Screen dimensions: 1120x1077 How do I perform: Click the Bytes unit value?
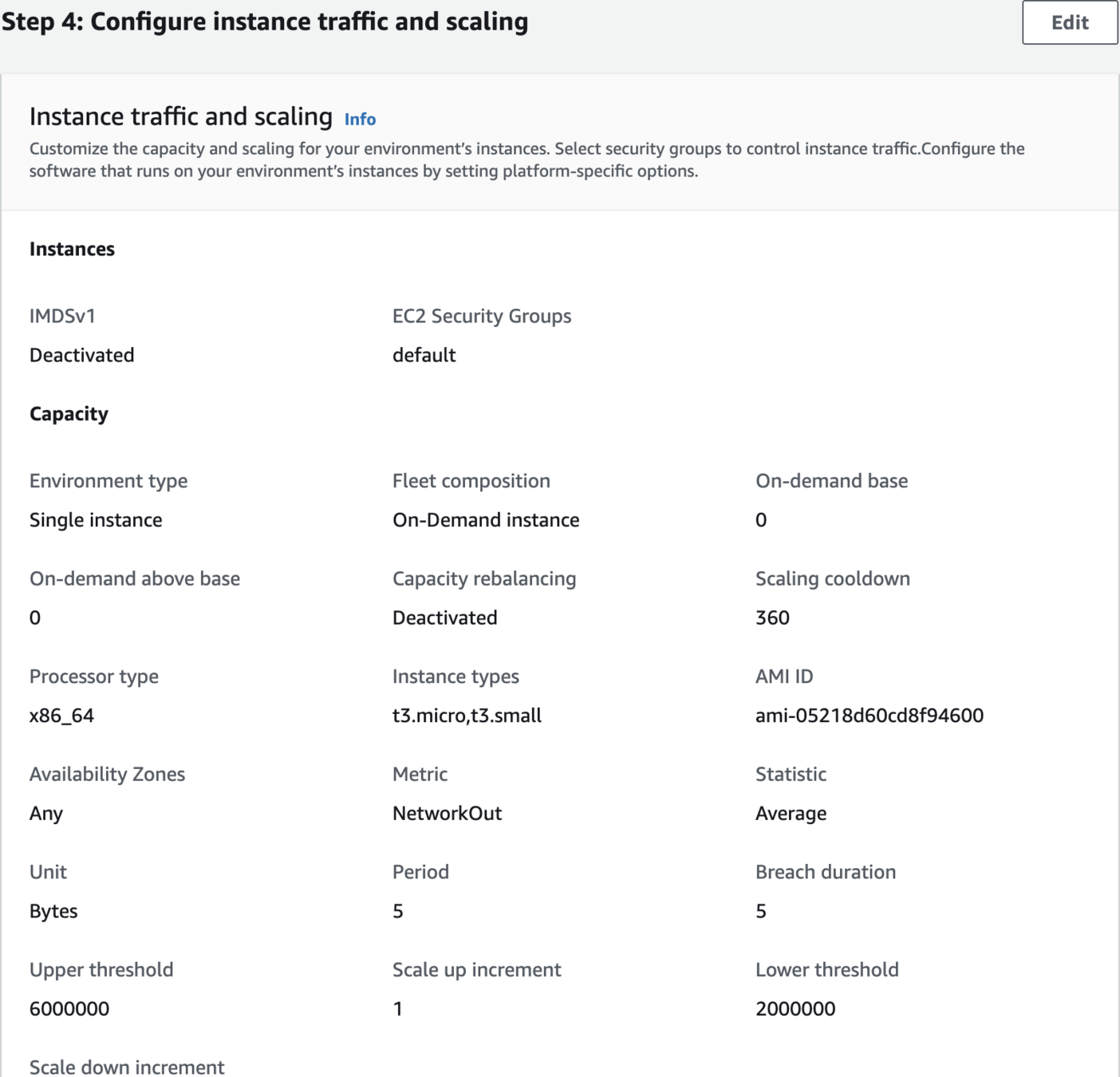(x=53, y=911)
